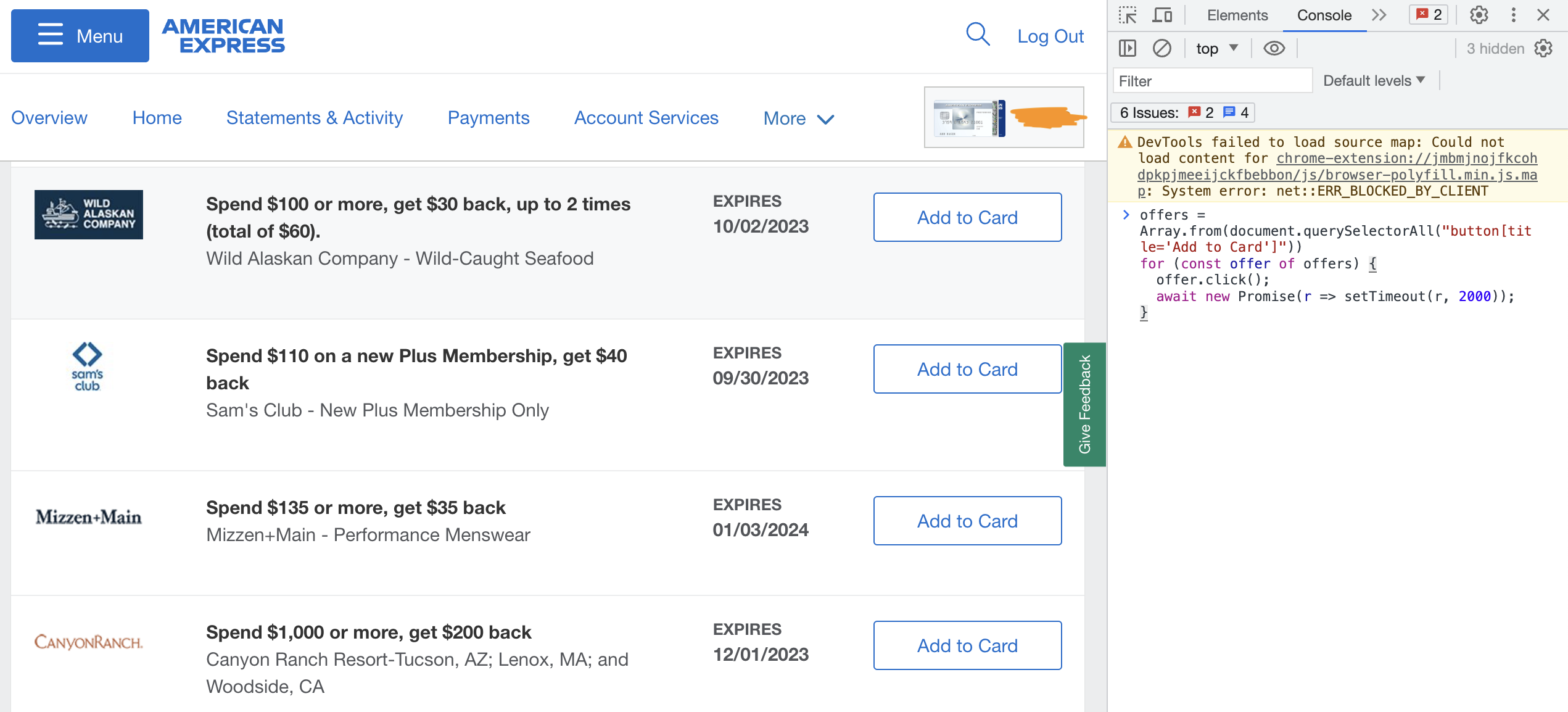Open the Give Feedback side tab
The height and width of the screenshot is (712, 1568).
[x=1084, y=404]
